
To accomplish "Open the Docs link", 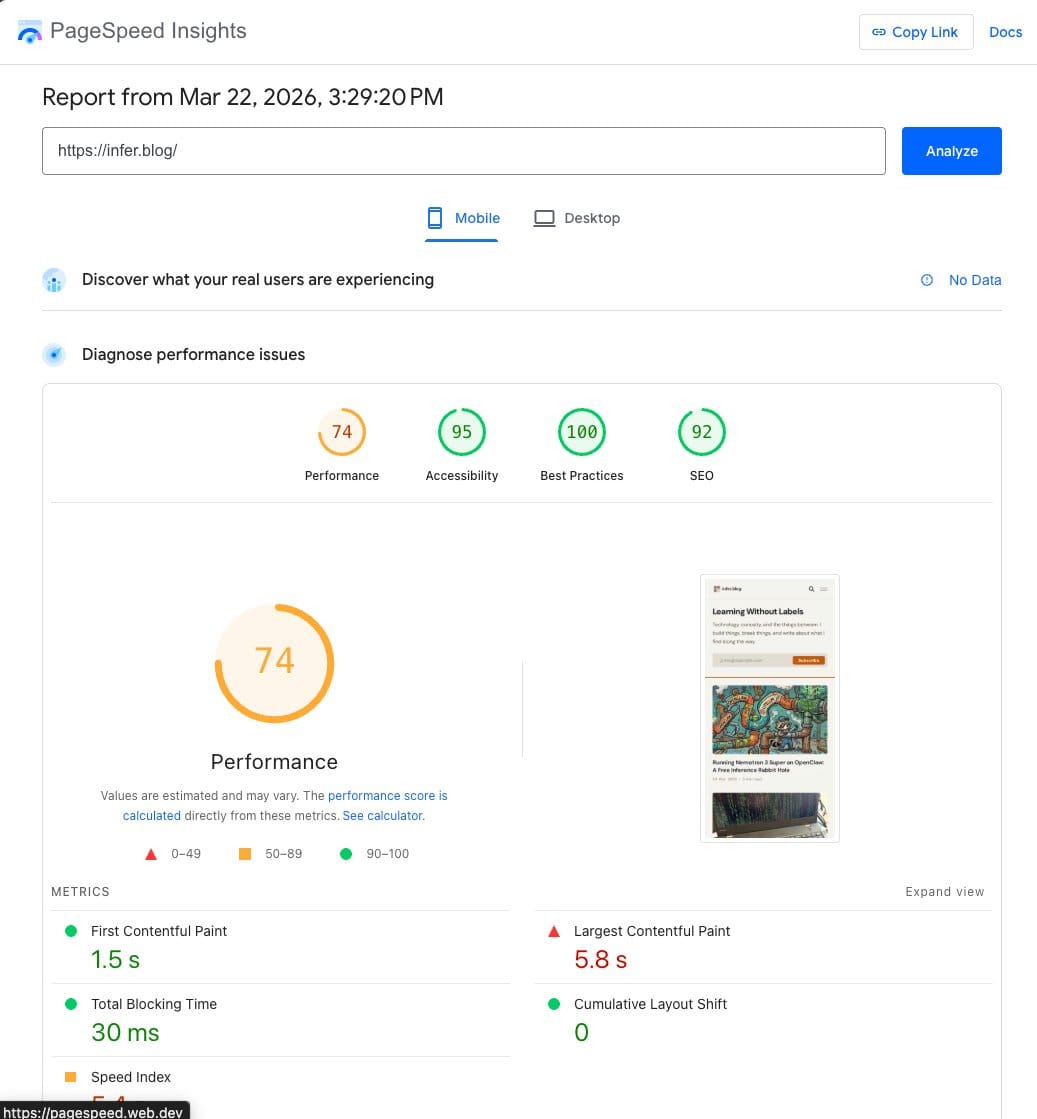I will 1005,32.
